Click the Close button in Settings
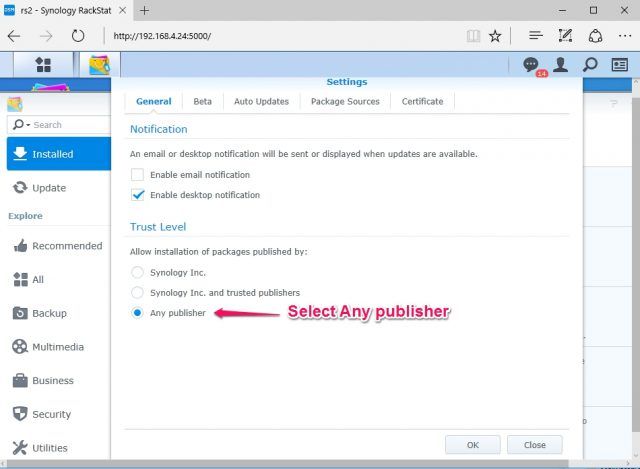The height and width of the screenshot is (469, 640). (535, 445)
